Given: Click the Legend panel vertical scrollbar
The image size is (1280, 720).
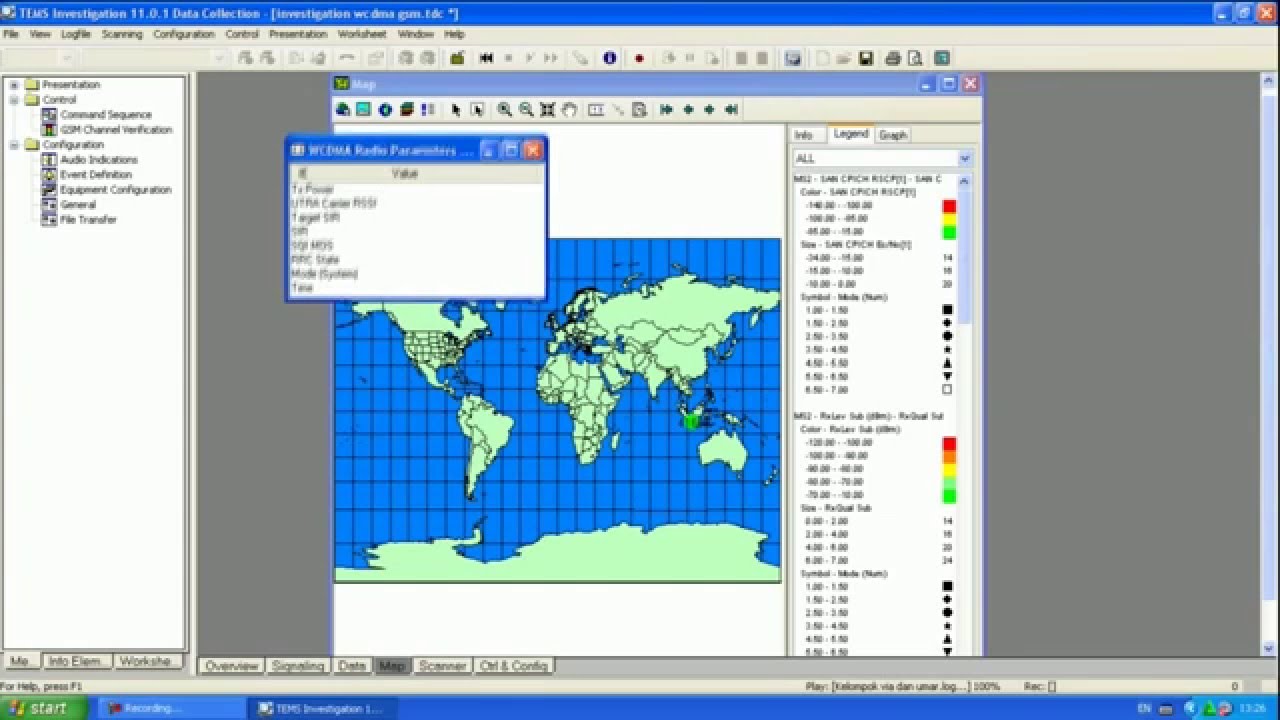Looking at the screenshot, I should coord(965,415).
